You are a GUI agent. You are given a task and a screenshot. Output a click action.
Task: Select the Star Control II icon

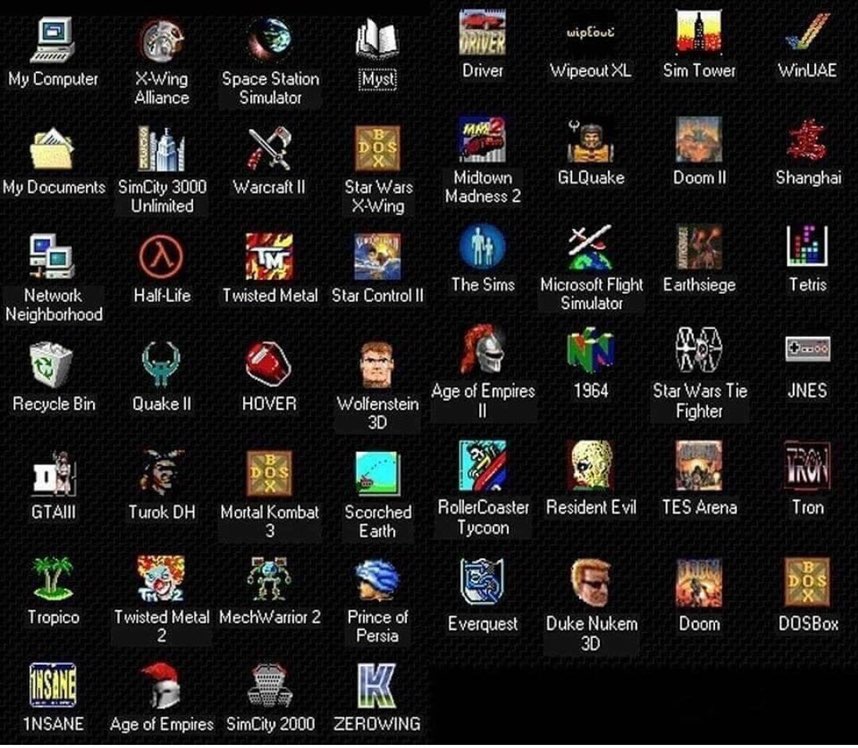coord(378,256)
